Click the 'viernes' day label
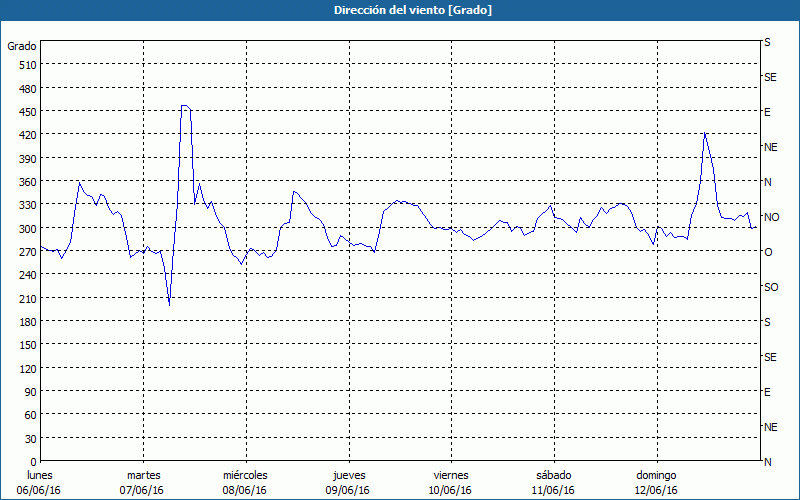This screenshot has height=500, width=800. coord(451,475)
